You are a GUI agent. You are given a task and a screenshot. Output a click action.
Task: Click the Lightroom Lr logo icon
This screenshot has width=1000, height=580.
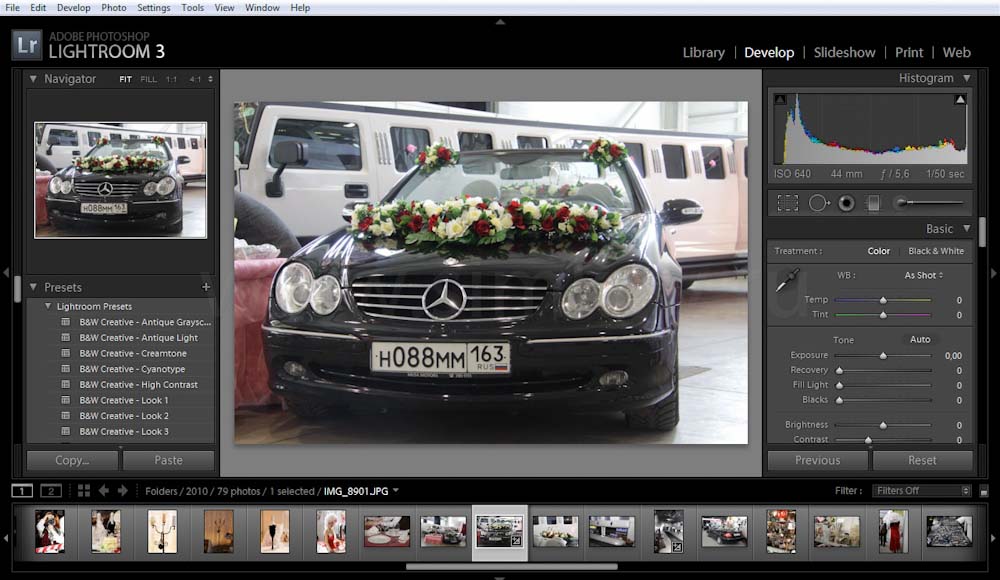[27, 45]
